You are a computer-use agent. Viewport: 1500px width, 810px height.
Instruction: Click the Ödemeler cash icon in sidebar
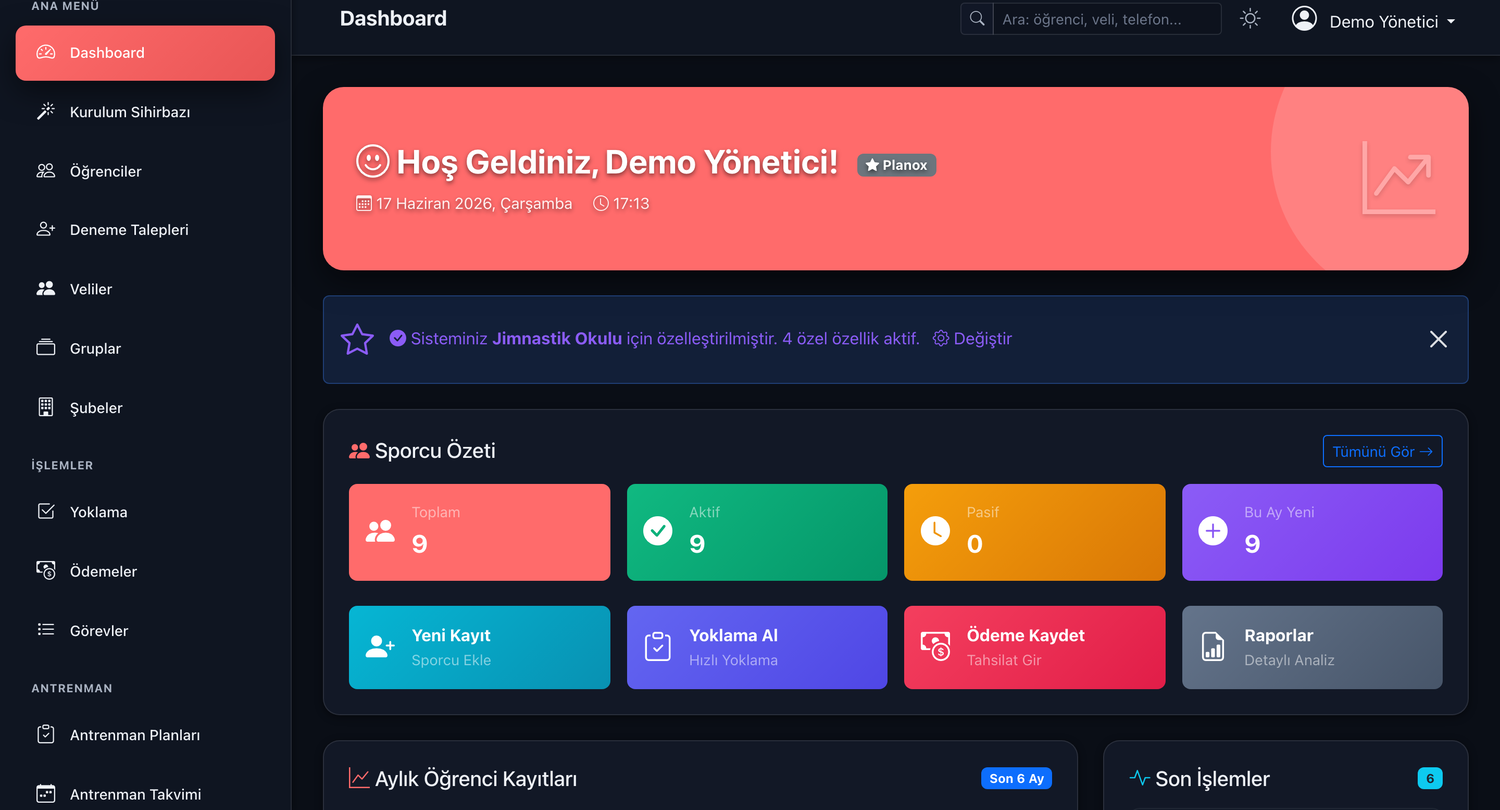(x=46, y=570)
